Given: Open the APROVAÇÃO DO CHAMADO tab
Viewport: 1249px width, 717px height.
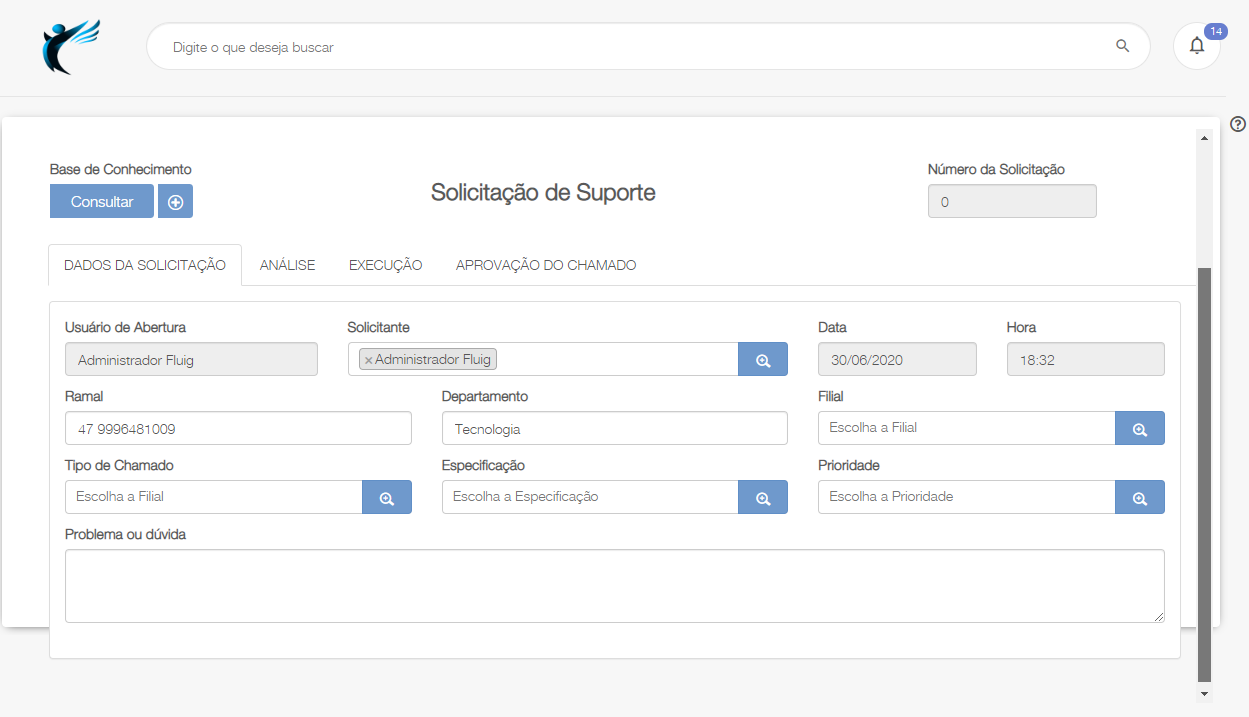Looking at the screenshot, I should (x=546, y=265).
